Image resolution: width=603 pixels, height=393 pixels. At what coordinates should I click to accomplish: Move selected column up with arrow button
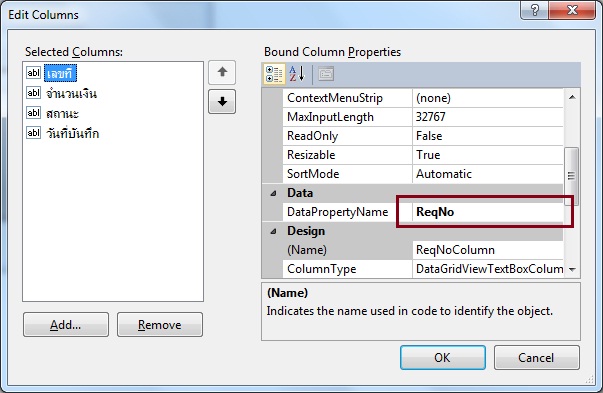click(222, 72)
